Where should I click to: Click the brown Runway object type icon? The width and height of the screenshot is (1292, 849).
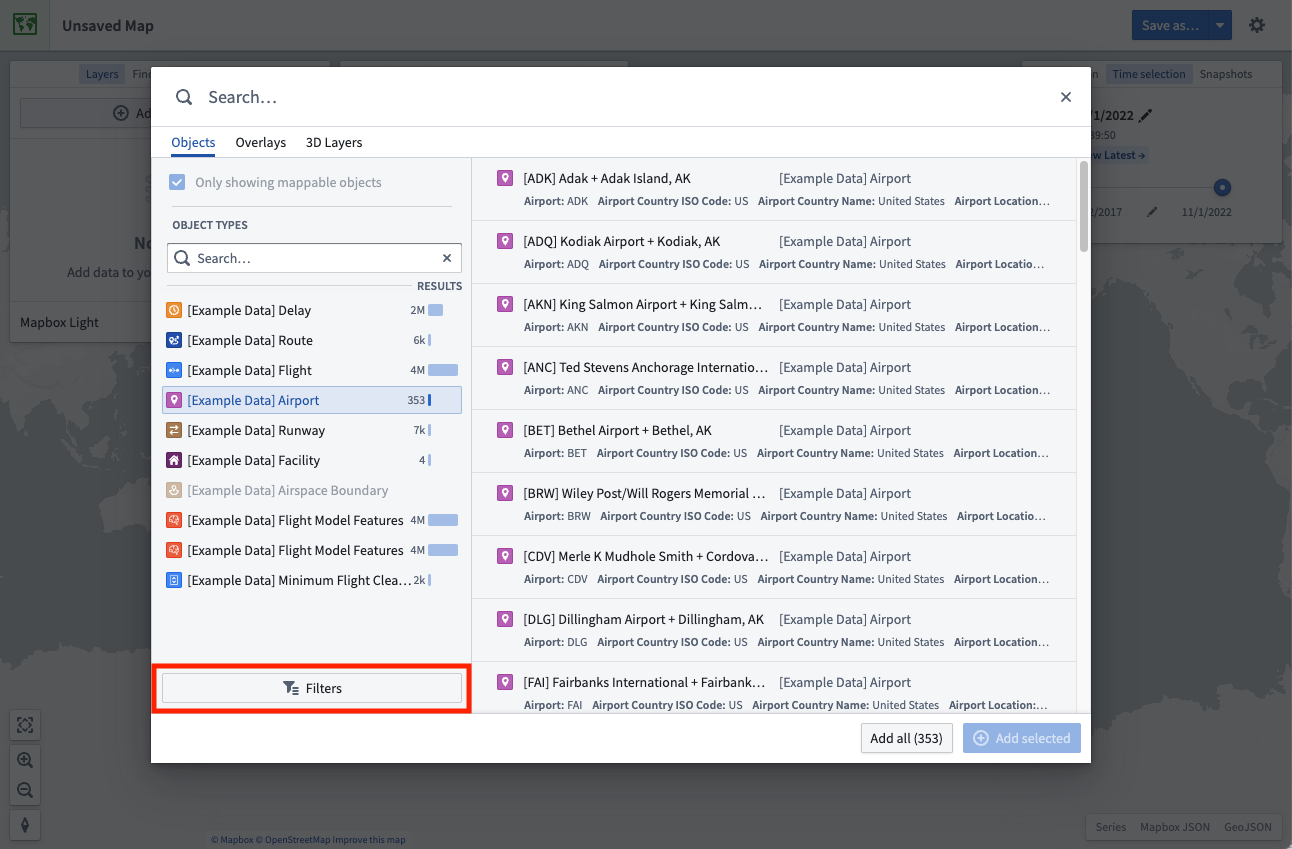coord(174,430)
